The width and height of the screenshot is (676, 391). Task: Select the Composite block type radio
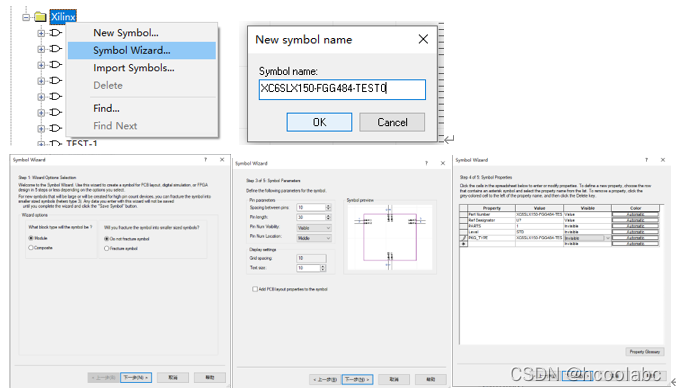(31, 248)
